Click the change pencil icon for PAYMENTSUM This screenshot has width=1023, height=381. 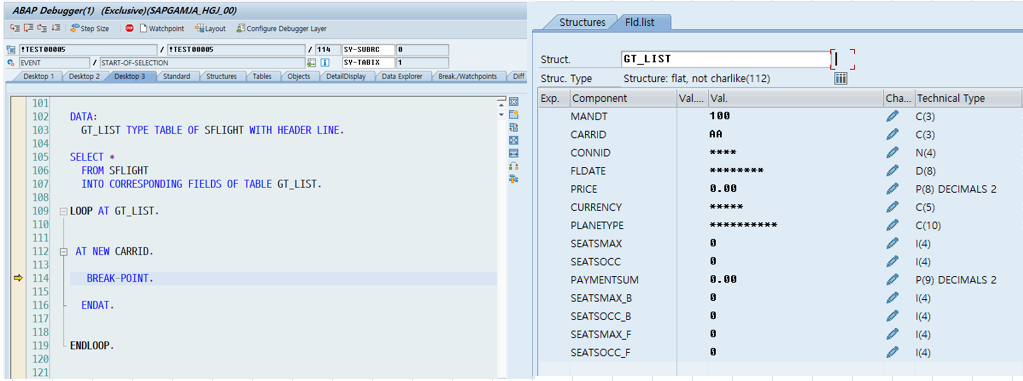(x=893, y=280)
